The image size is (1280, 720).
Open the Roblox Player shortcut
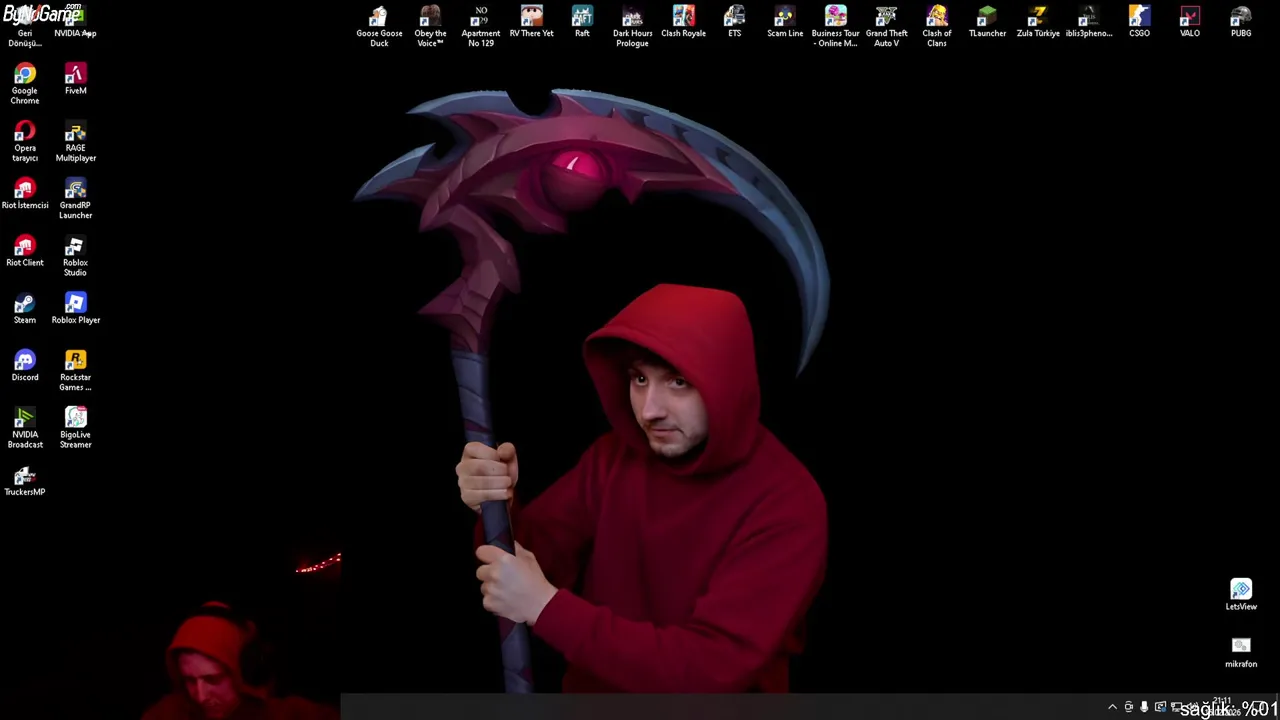coord(75,309)
